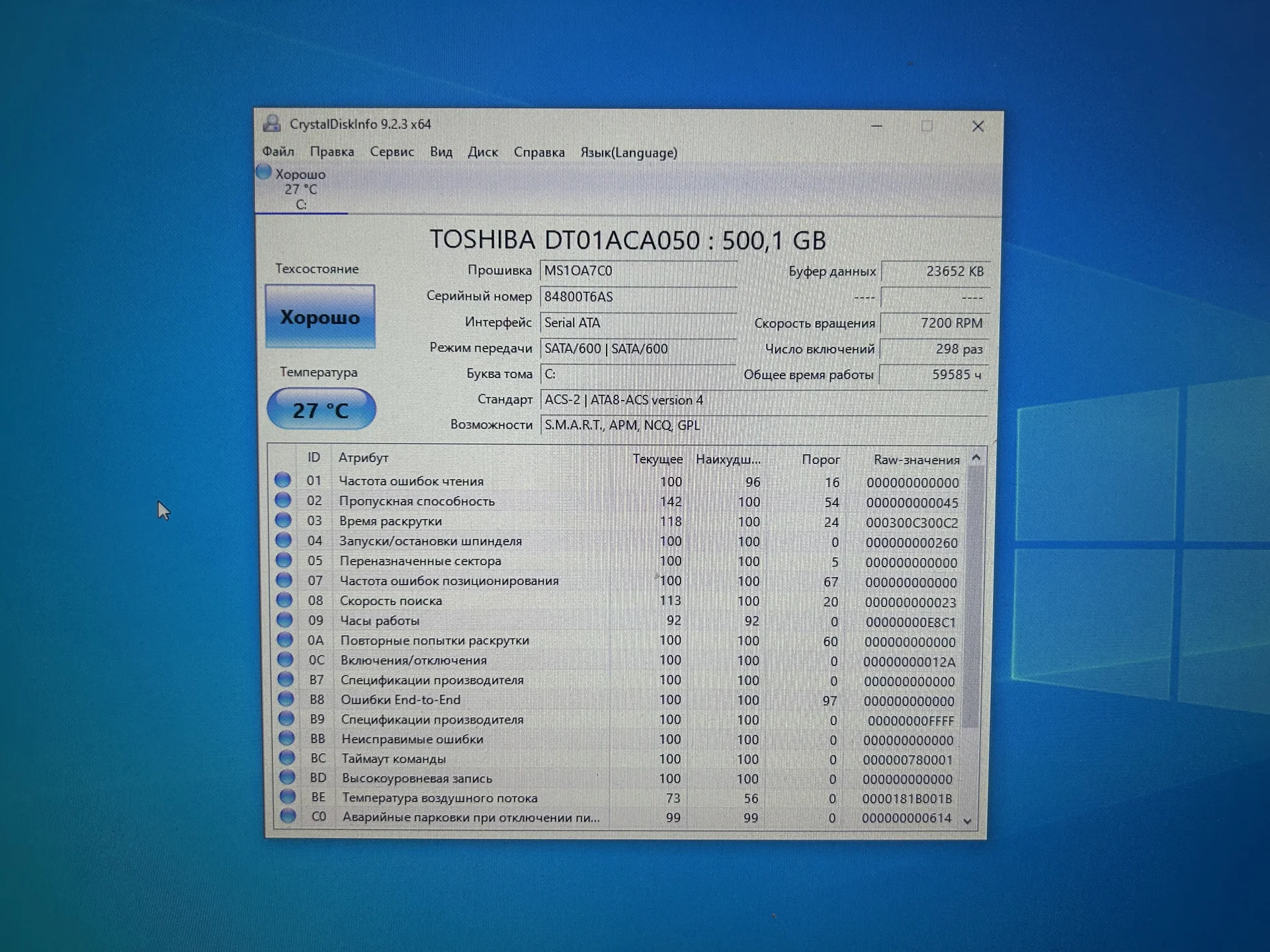Click status orb for attribute 04 row
This screenshot has height=952, width=1270.
284,539
